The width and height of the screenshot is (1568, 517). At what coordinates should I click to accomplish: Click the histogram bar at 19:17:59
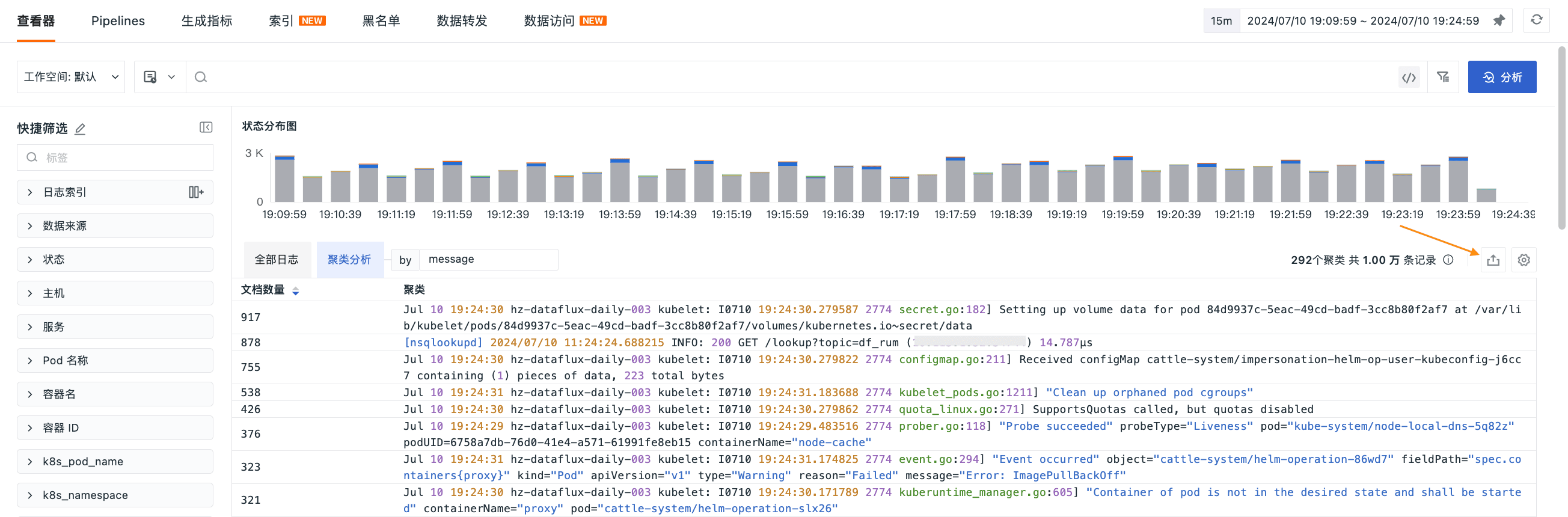(955, 180)
